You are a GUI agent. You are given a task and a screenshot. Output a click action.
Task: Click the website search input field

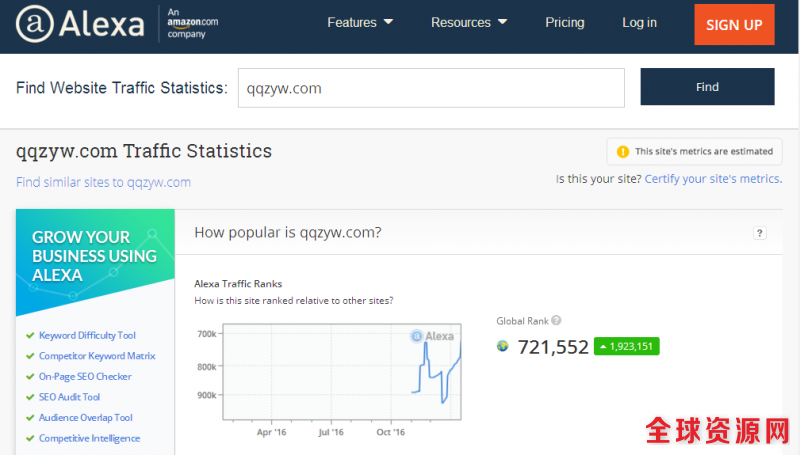tap(430, 88)
